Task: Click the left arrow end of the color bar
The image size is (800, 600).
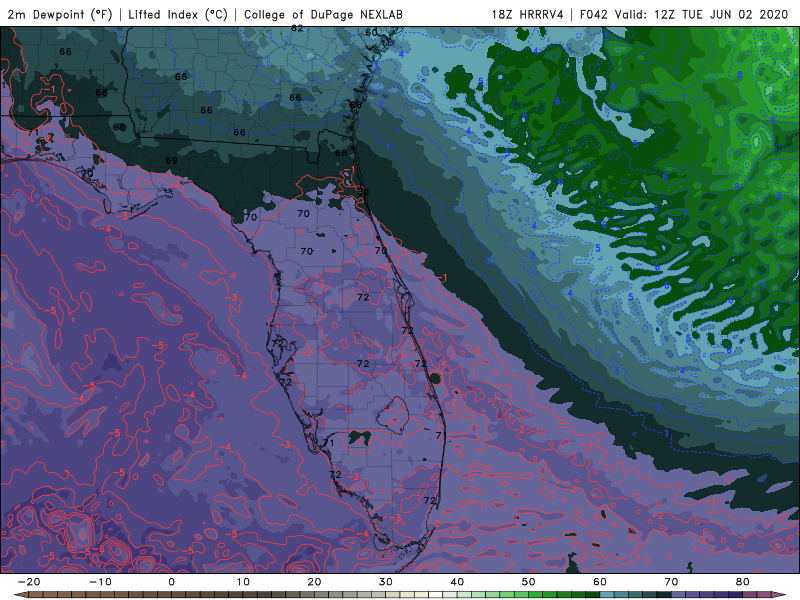Action: (20, 595)
